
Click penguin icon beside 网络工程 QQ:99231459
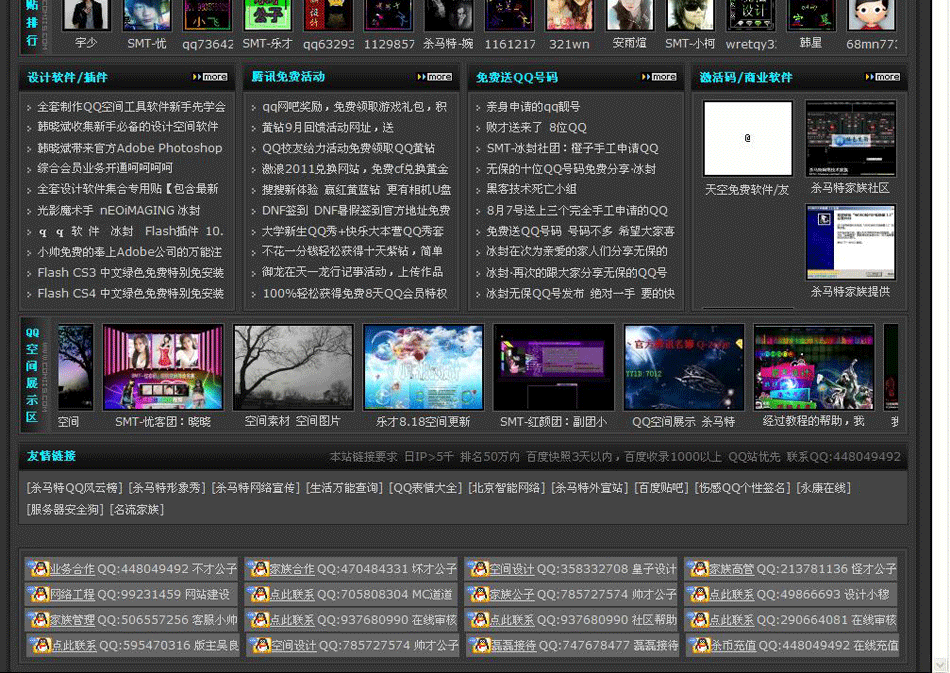click(40, 594)
